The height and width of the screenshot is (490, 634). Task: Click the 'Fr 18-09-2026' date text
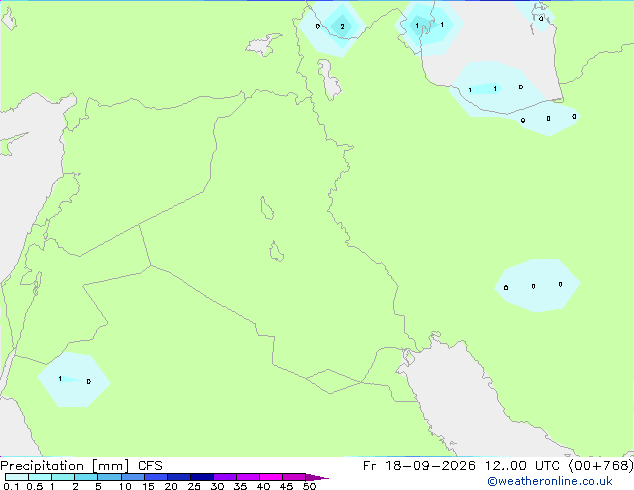419,466
